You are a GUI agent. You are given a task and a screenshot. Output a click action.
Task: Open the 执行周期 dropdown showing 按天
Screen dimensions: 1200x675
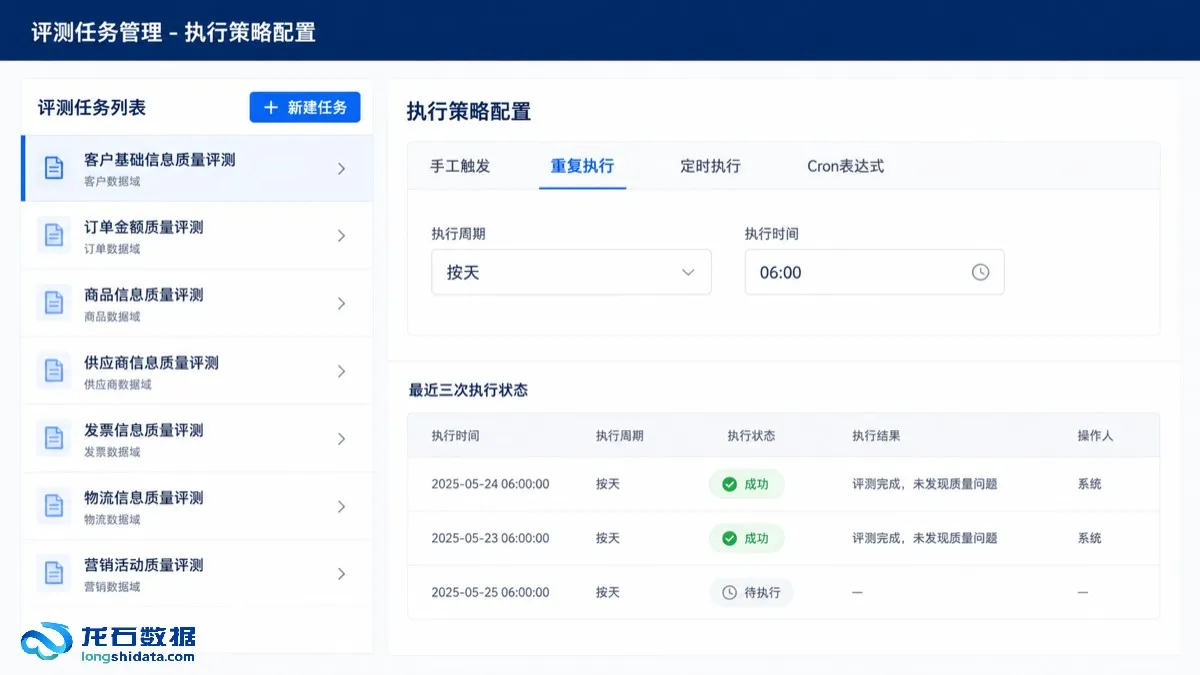coord(571,272)
